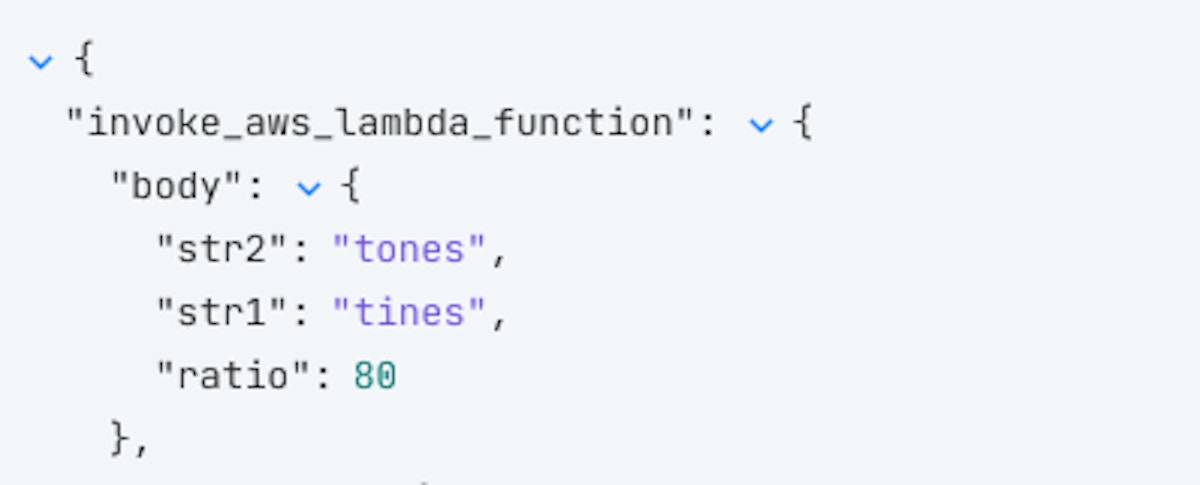Click the colon after "body" key
1200x485 pixels.
253,188
